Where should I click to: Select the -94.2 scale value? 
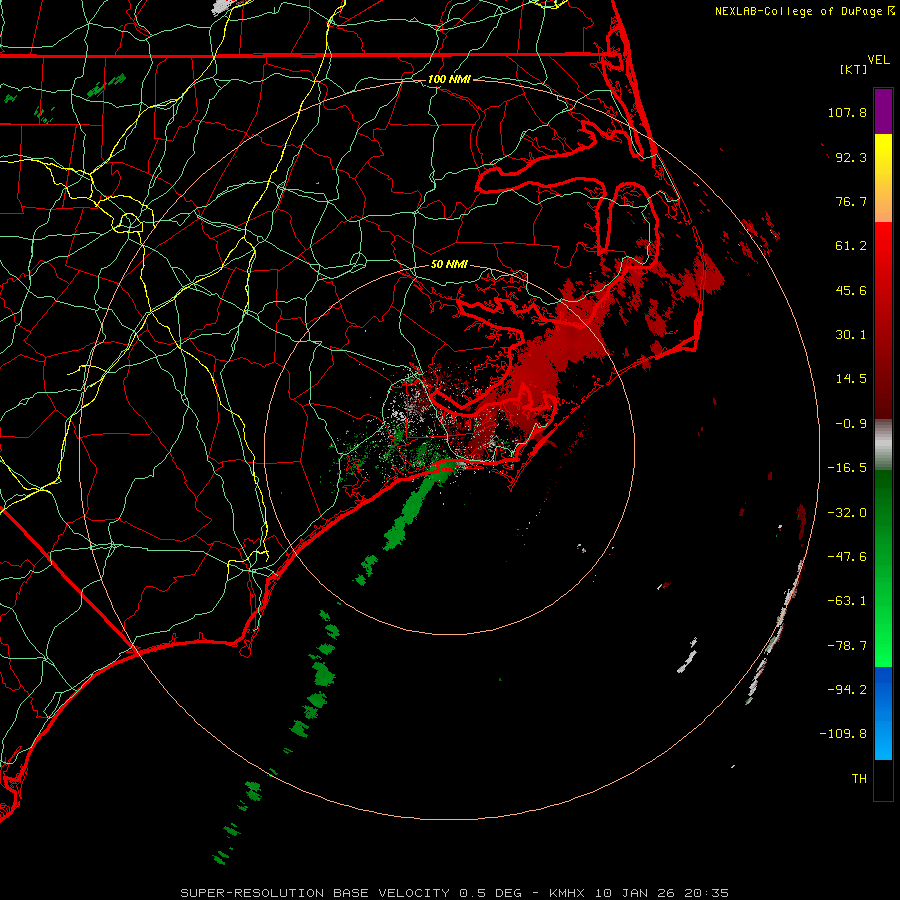point(847,689)
